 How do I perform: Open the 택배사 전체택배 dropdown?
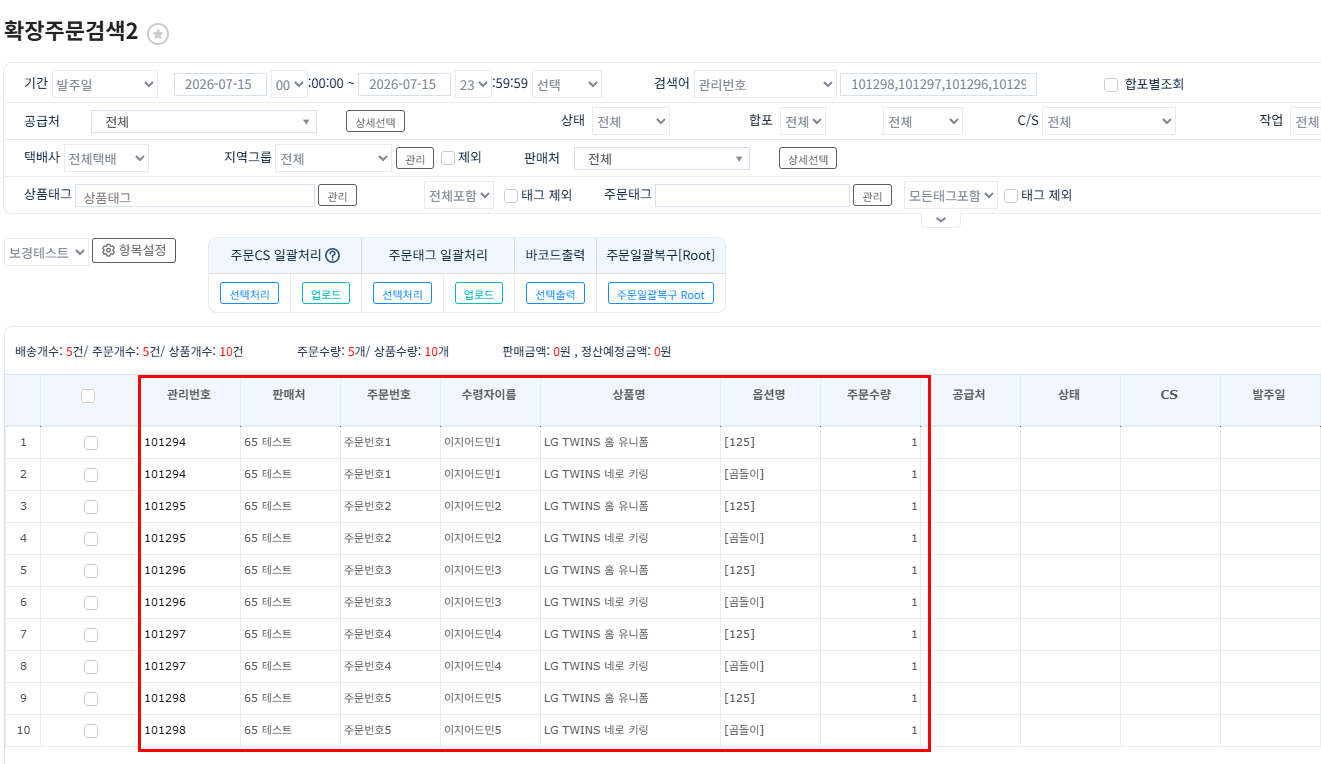106,158
